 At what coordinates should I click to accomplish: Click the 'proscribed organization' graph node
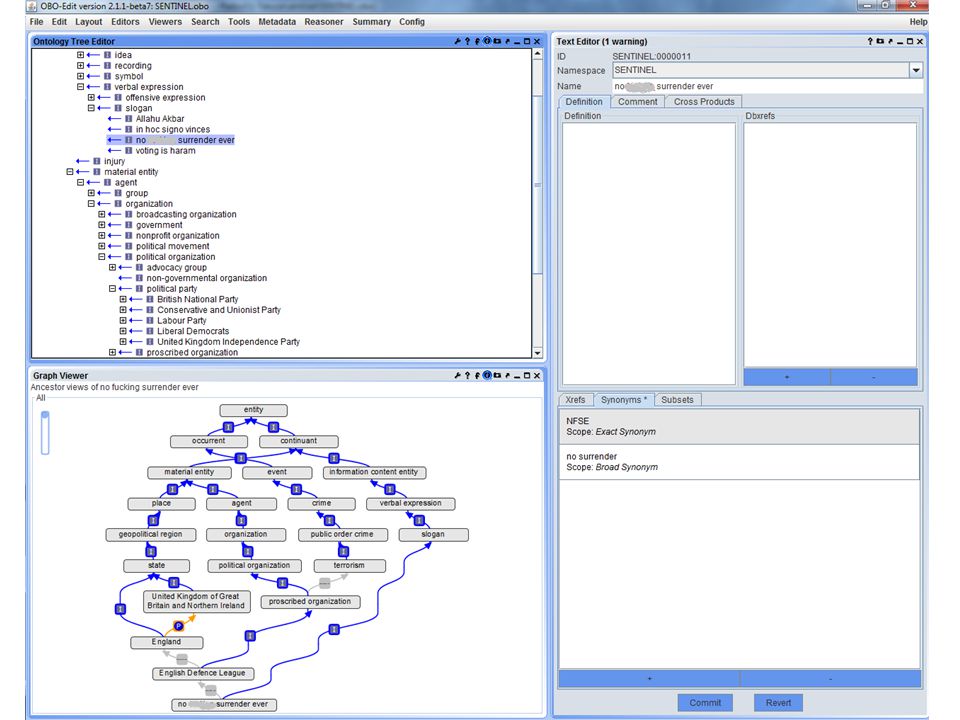point(310,602)
